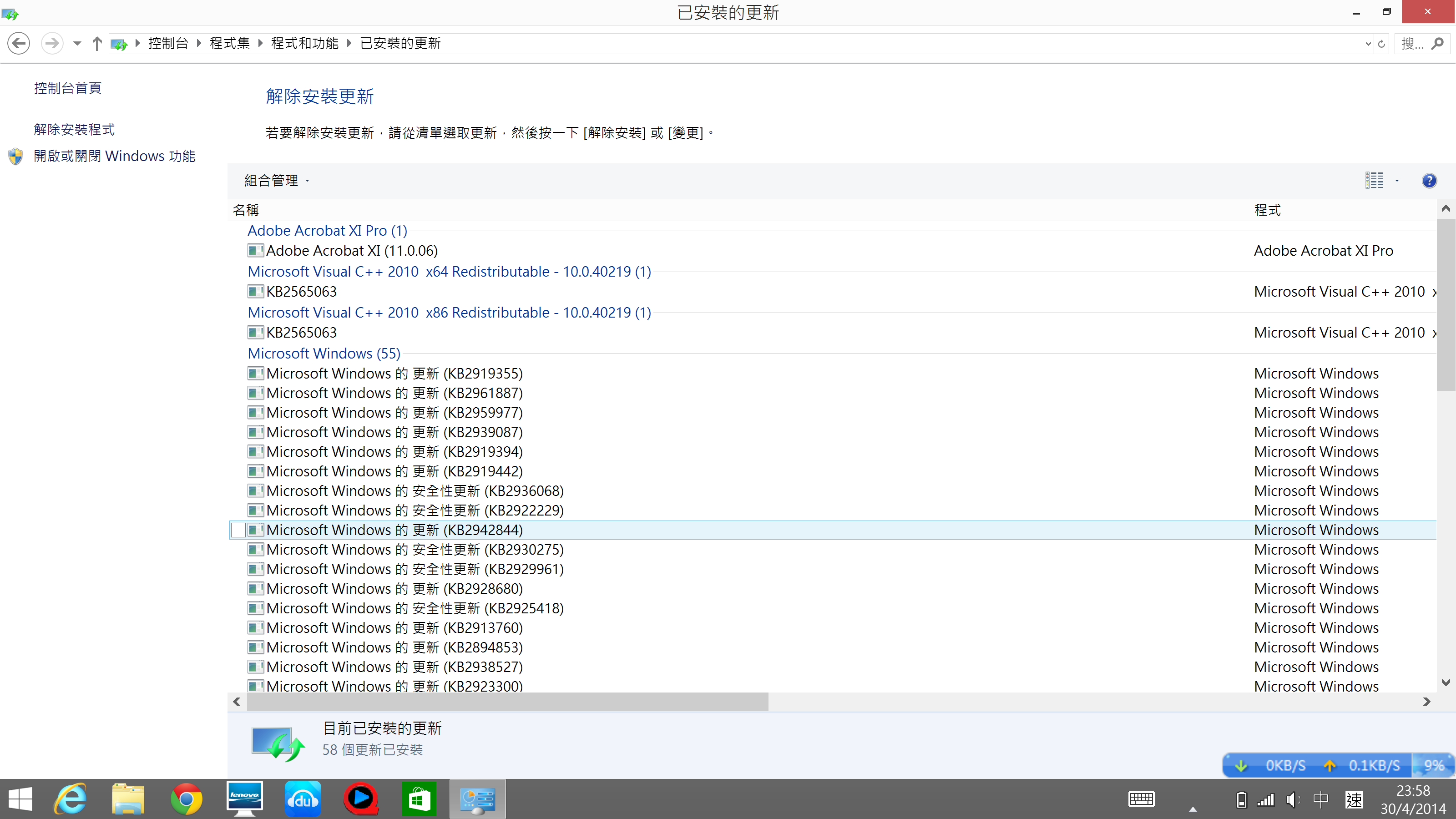
Task: Launch Google Chrome from taskbar
Action: [186, 799]
